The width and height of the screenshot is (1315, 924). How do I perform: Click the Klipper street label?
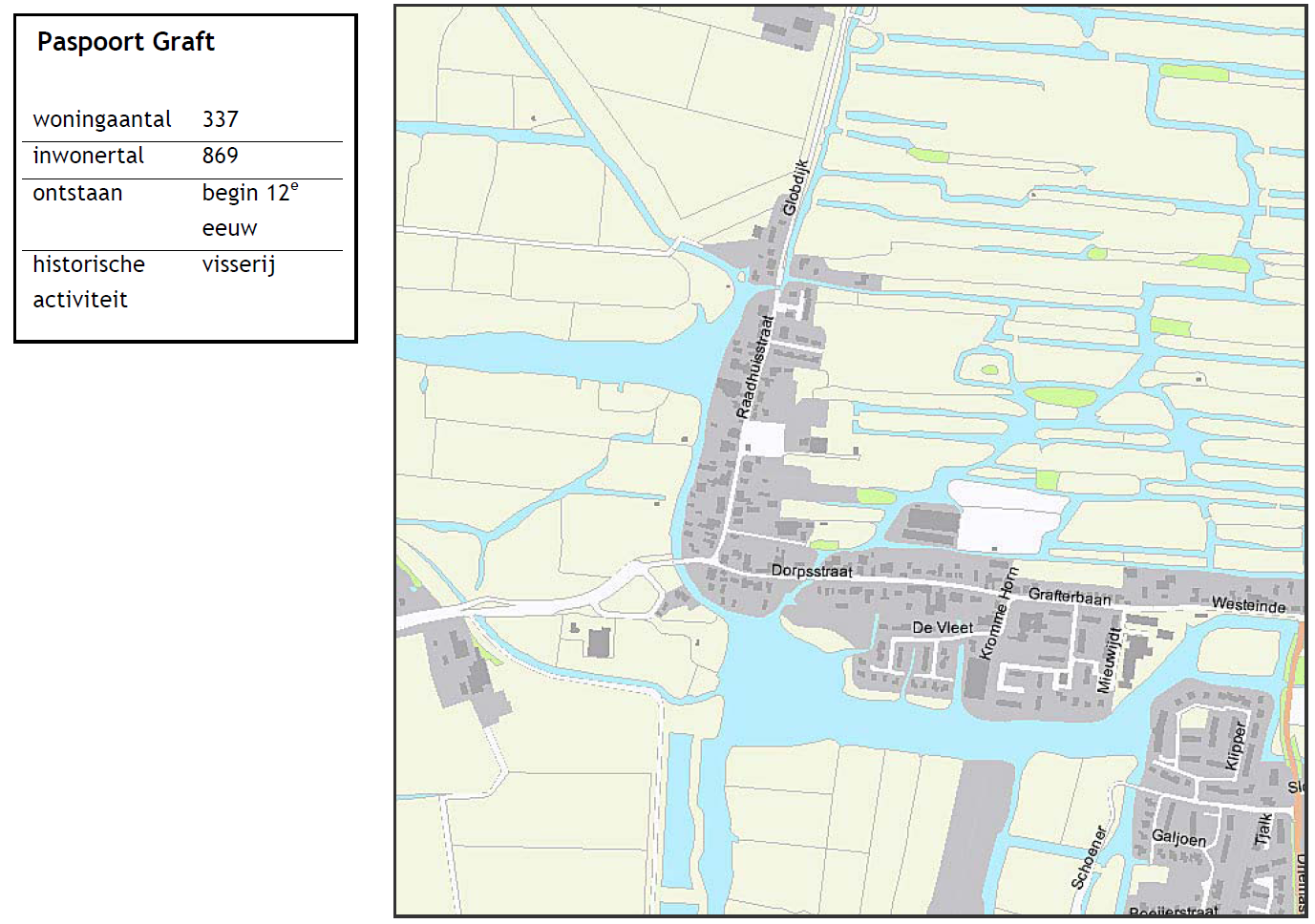[1237, 745]
